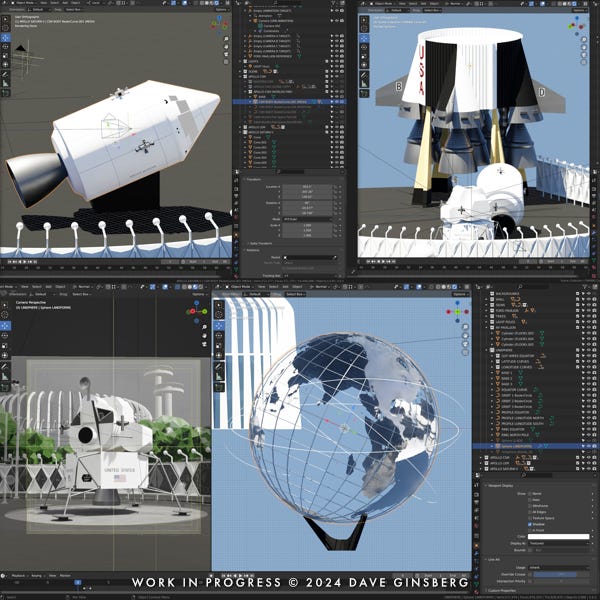The height and width of the screenshot is (600, 600).
Task: Open the filter funnel in lower-right outliner
Action: (585, 287)
